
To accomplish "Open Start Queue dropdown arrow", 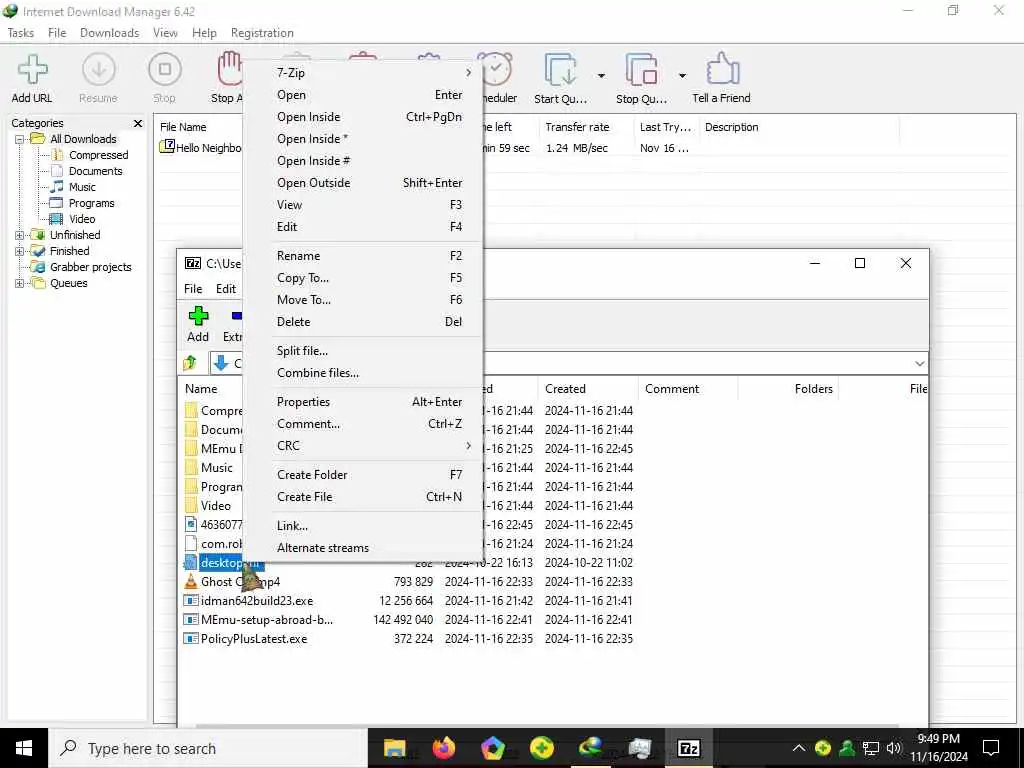I will (x=601, y=76).
